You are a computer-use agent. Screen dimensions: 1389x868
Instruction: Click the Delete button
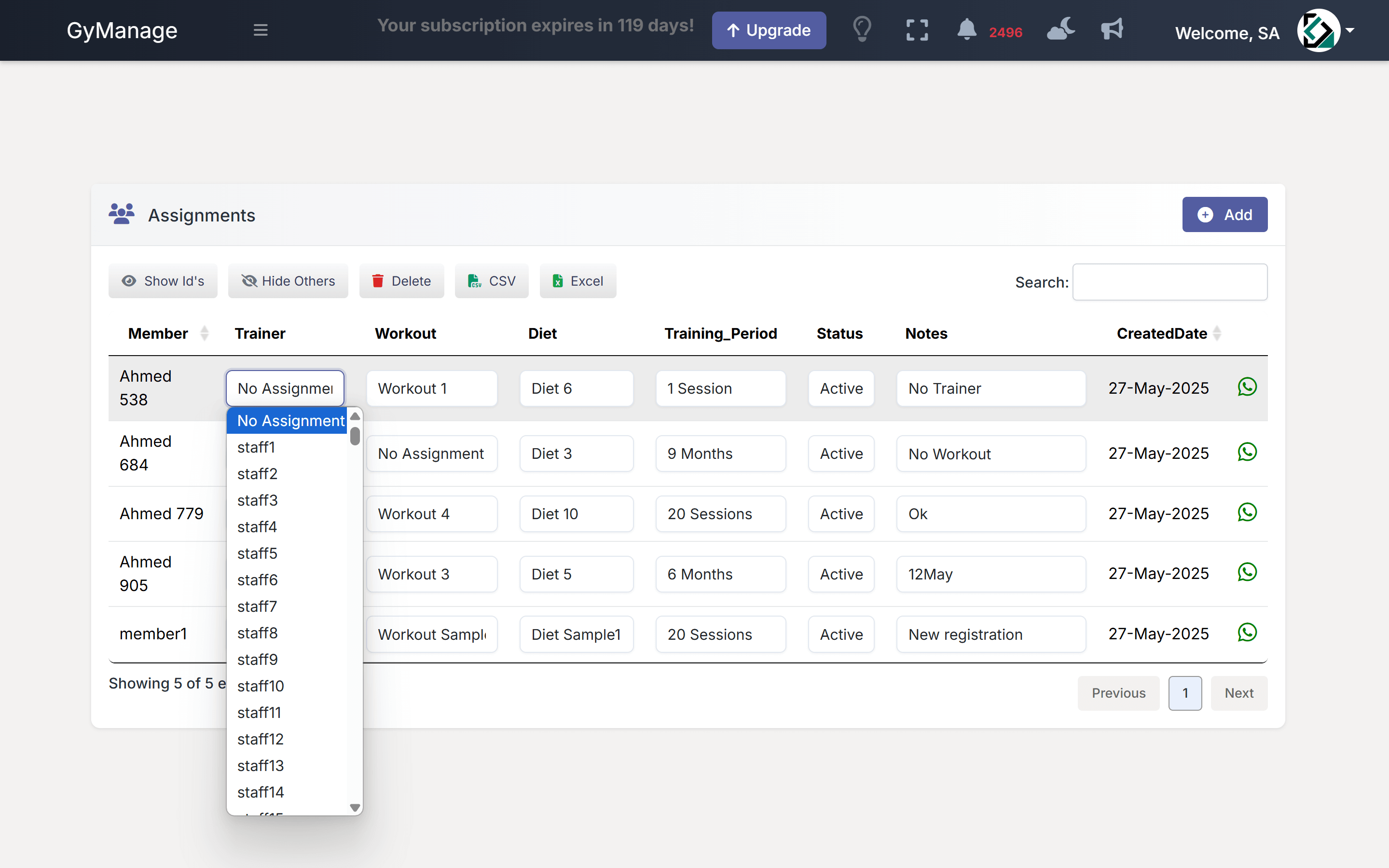coord(401,281)
